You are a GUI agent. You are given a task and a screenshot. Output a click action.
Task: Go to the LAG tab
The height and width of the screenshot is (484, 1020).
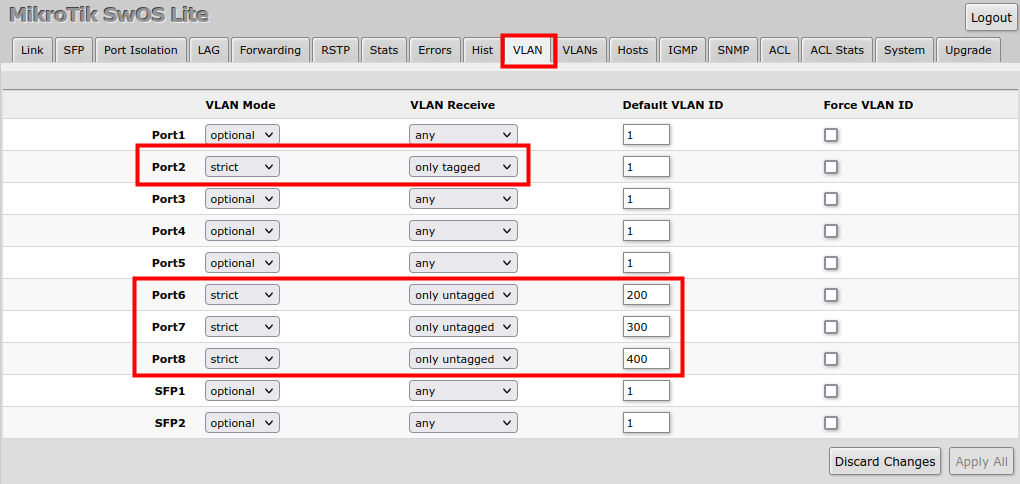point(209,50)
